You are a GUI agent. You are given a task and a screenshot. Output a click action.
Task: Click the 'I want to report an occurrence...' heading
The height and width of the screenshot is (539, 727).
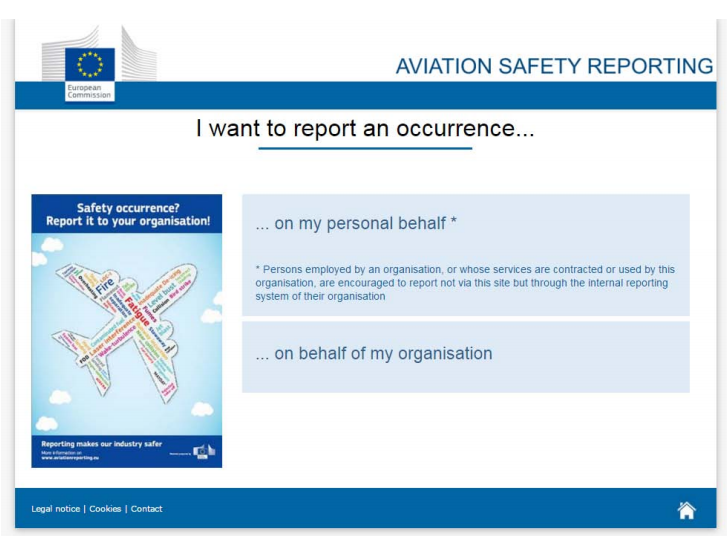[x=364, y=129]
